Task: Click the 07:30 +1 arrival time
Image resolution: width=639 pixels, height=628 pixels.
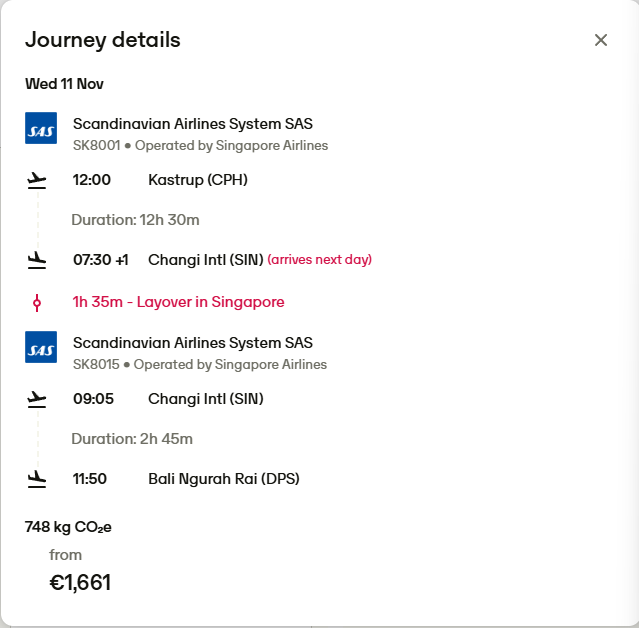Action: point(101,260)
